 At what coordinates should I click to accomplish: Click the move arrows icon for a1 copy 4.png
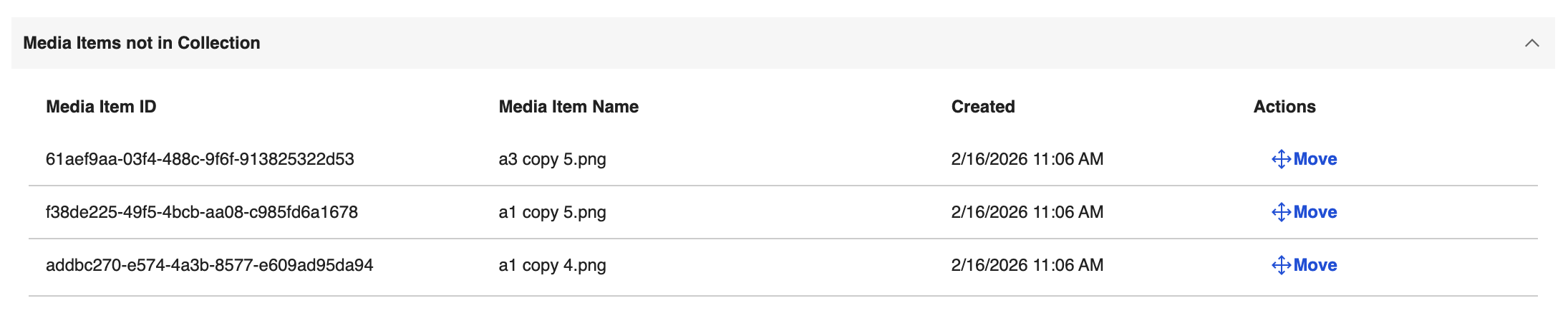click(1280, 265)
